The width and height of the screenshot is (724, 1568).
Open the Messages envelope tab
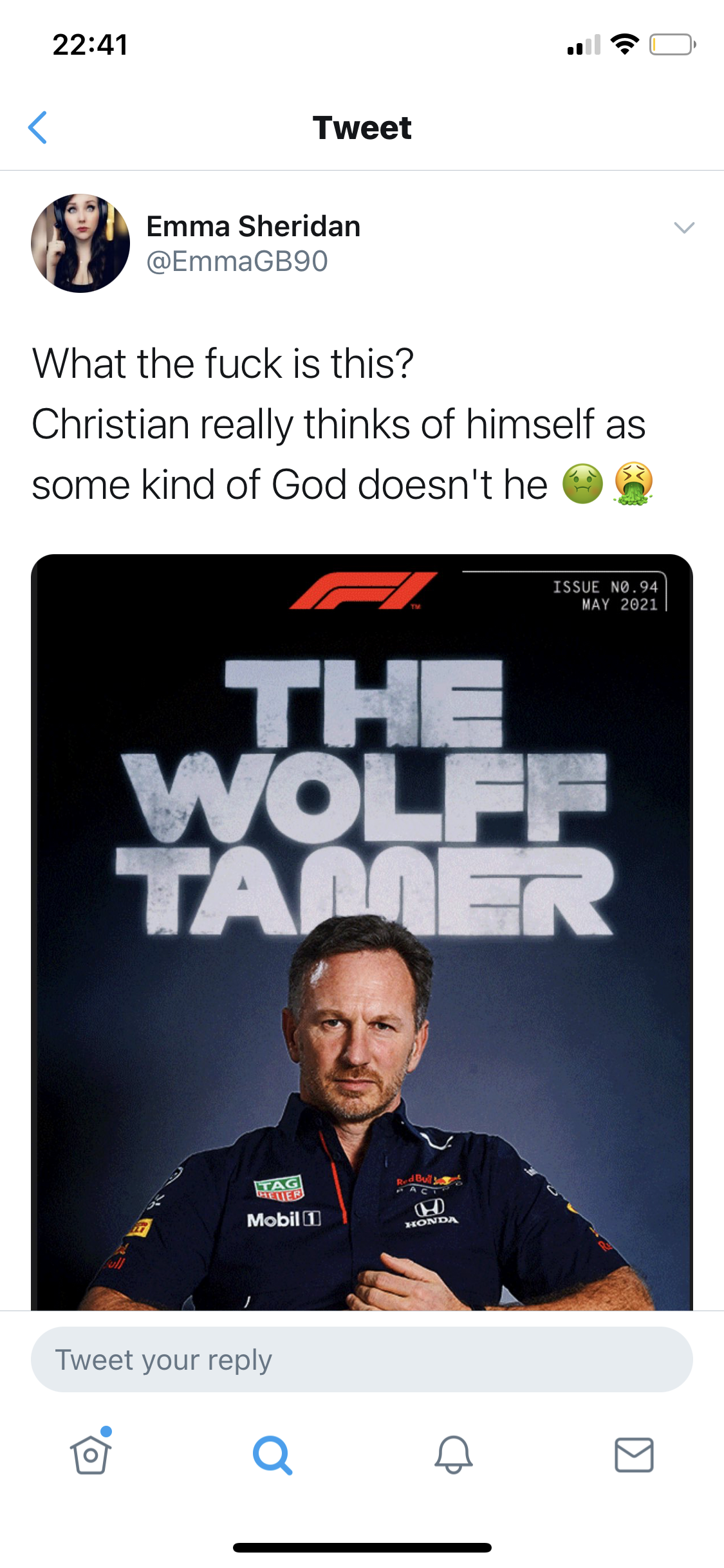click(x=635, y=1455)
